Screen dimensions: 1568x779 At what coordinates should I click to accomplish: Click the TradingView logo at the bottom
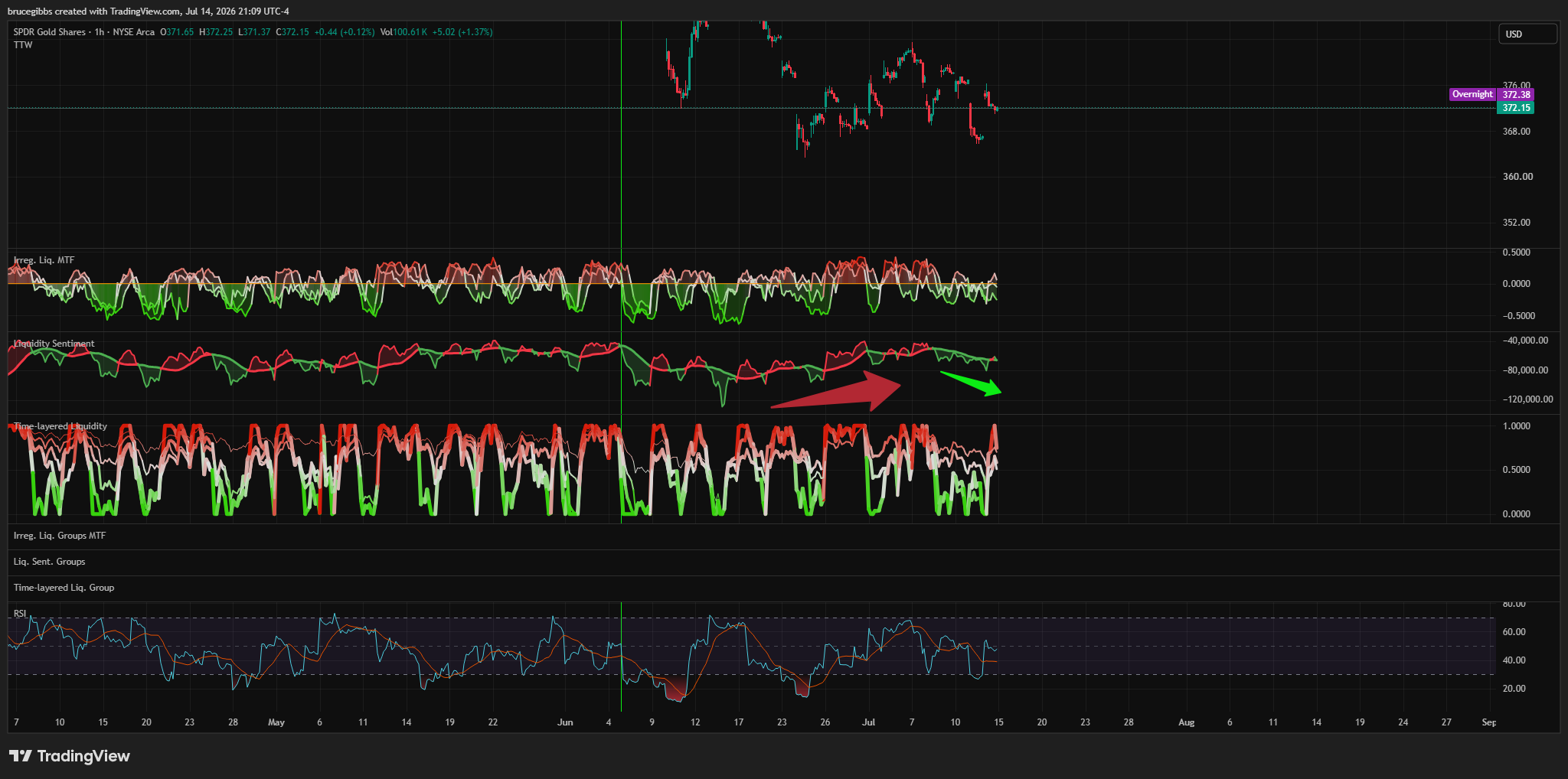[70, 756]
